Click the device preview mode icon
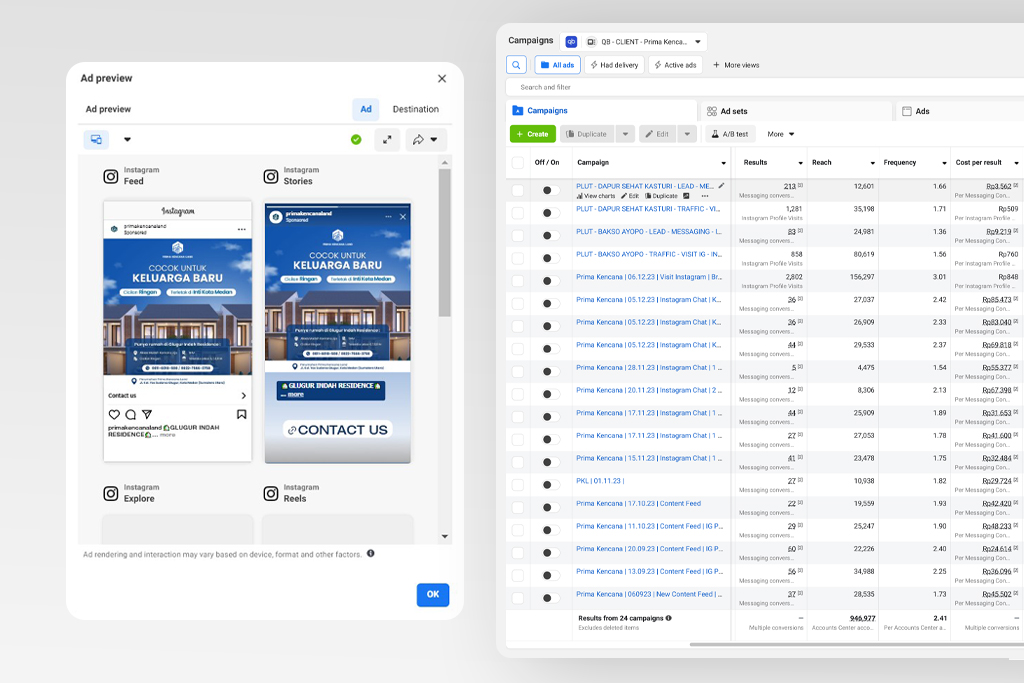The width and height of the screenshot is (1024, 683). (x=96, y=140)
